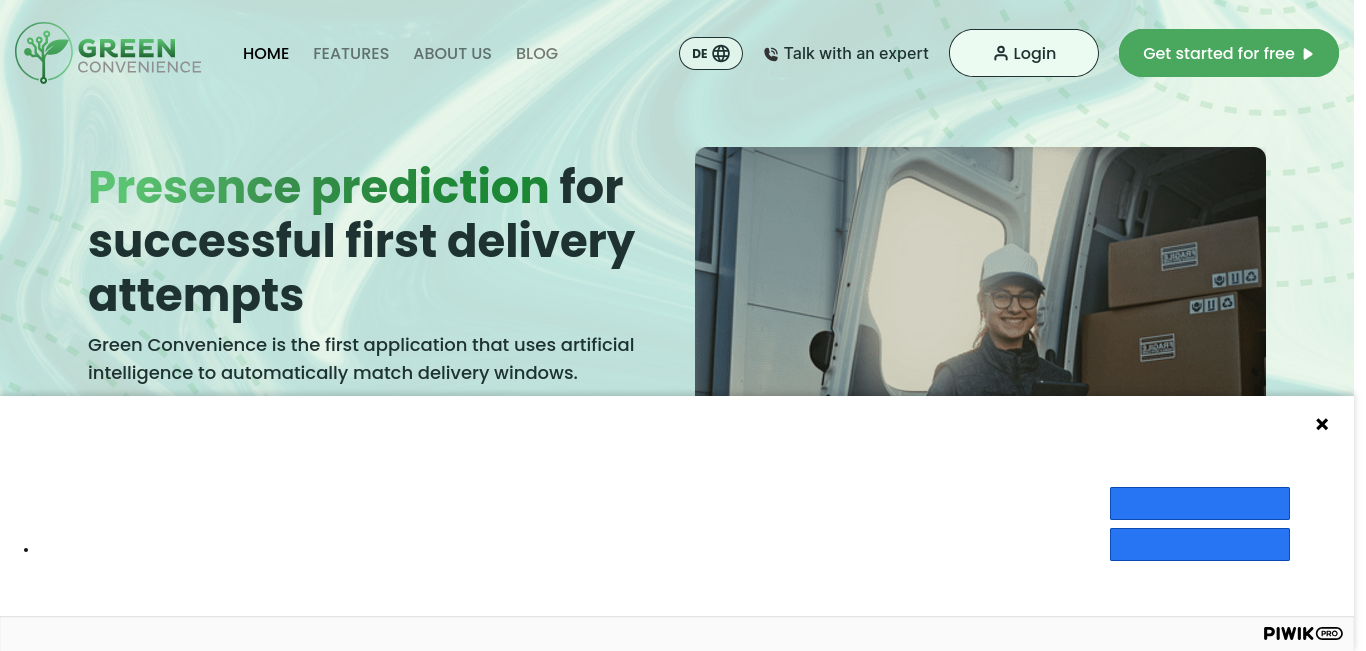The width and height of the screenshot is (1366, 651).
Task: Navigate to the BLOG page
Action: click(x=537, y=54)
